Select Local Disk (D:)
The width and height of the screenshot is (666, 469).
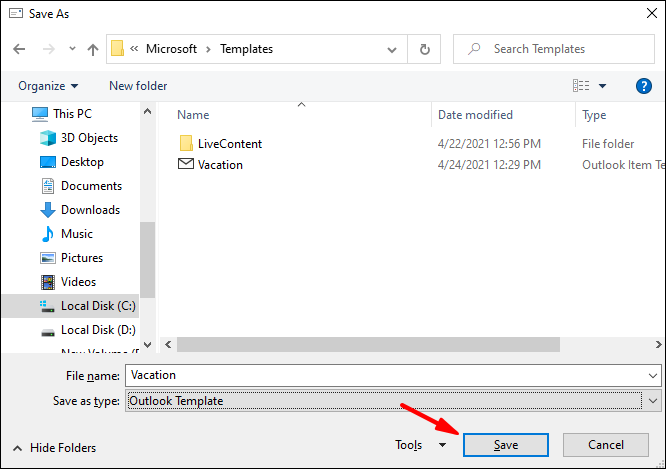click(x=98, y=330)
